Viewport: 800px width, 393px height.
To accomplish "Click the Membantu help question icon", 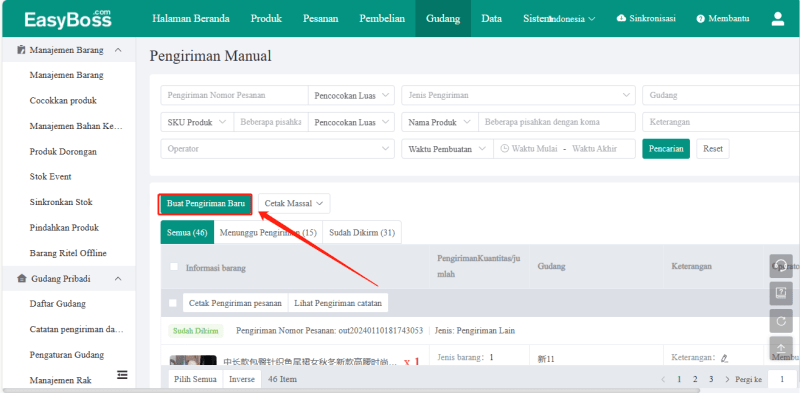I will (x=700, y=19).
